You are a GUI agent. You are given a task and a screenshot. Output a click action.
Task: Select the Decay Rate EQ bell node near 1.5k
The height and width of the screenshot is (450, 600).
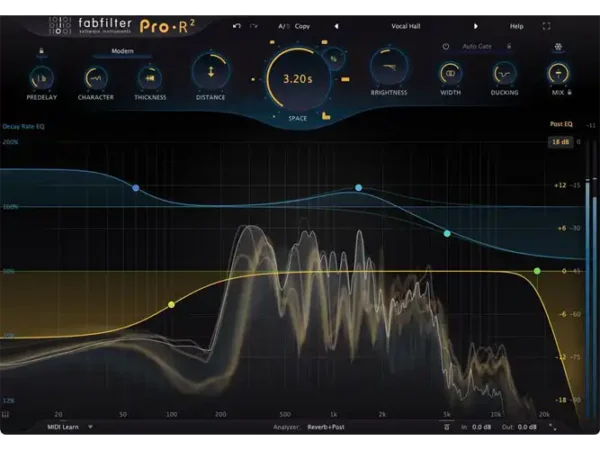(359, 188)
